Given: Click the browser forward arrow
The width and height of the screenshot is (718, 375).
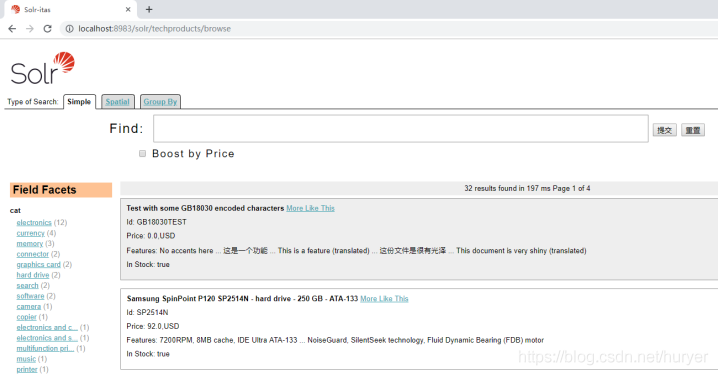Looking at the screenshot, I should 30,28.
